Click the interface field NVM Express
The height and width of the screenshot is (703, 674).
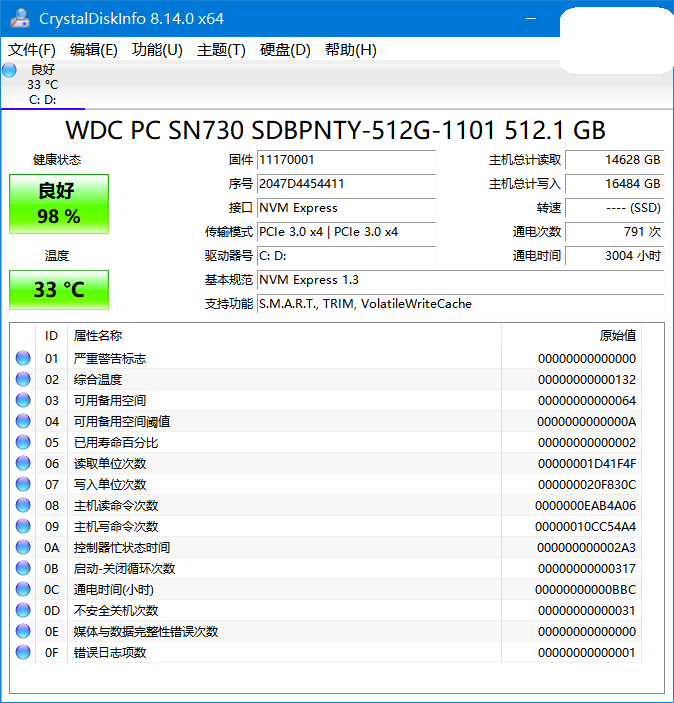[x=347, y=208]
